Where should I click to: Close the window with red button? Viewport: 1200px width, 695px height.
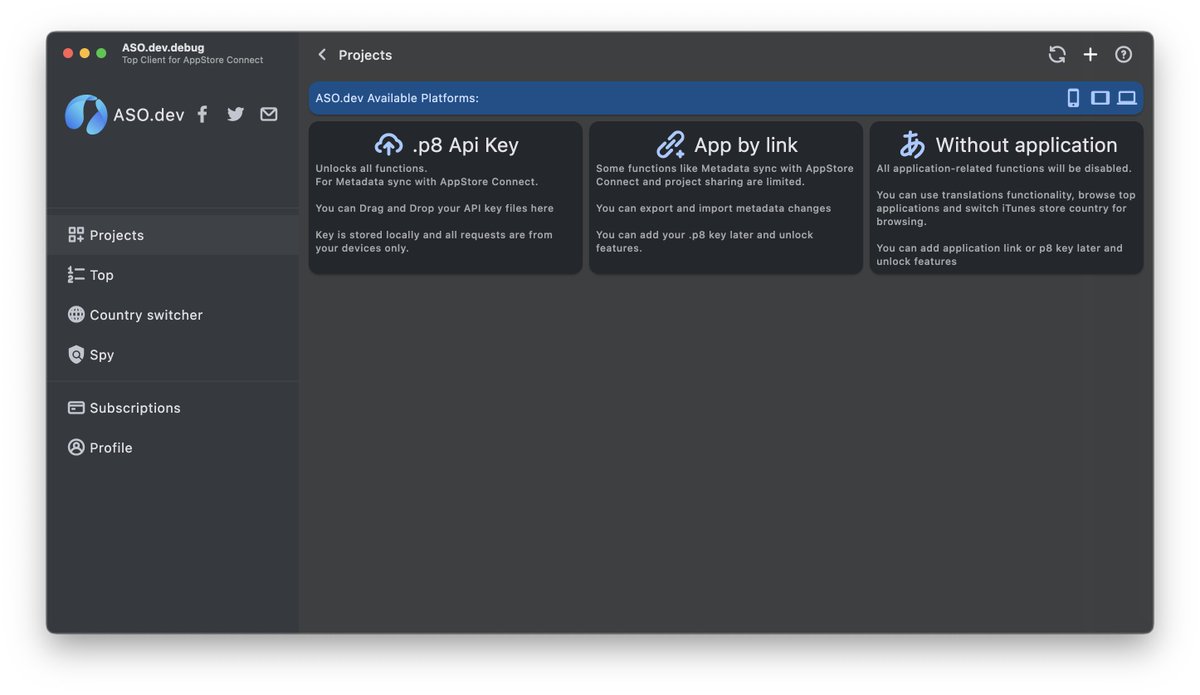[x=68, y=53]
